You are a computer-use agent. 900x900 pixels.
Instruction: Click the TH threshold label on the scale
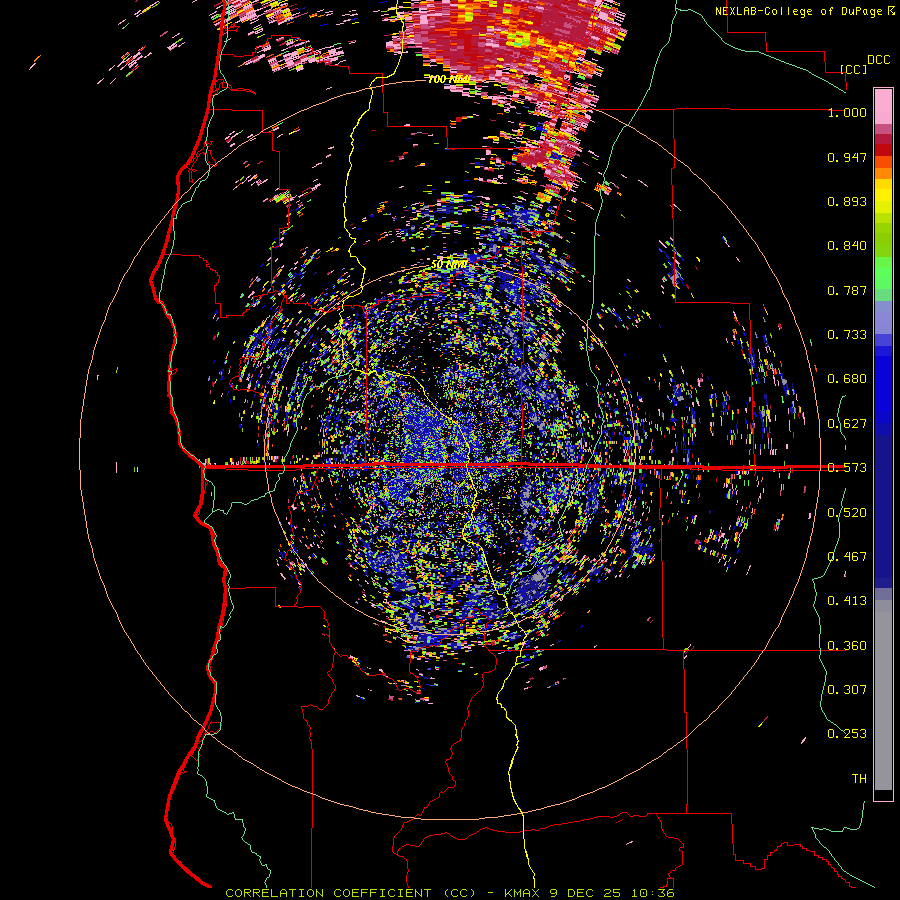coord(859,779)
